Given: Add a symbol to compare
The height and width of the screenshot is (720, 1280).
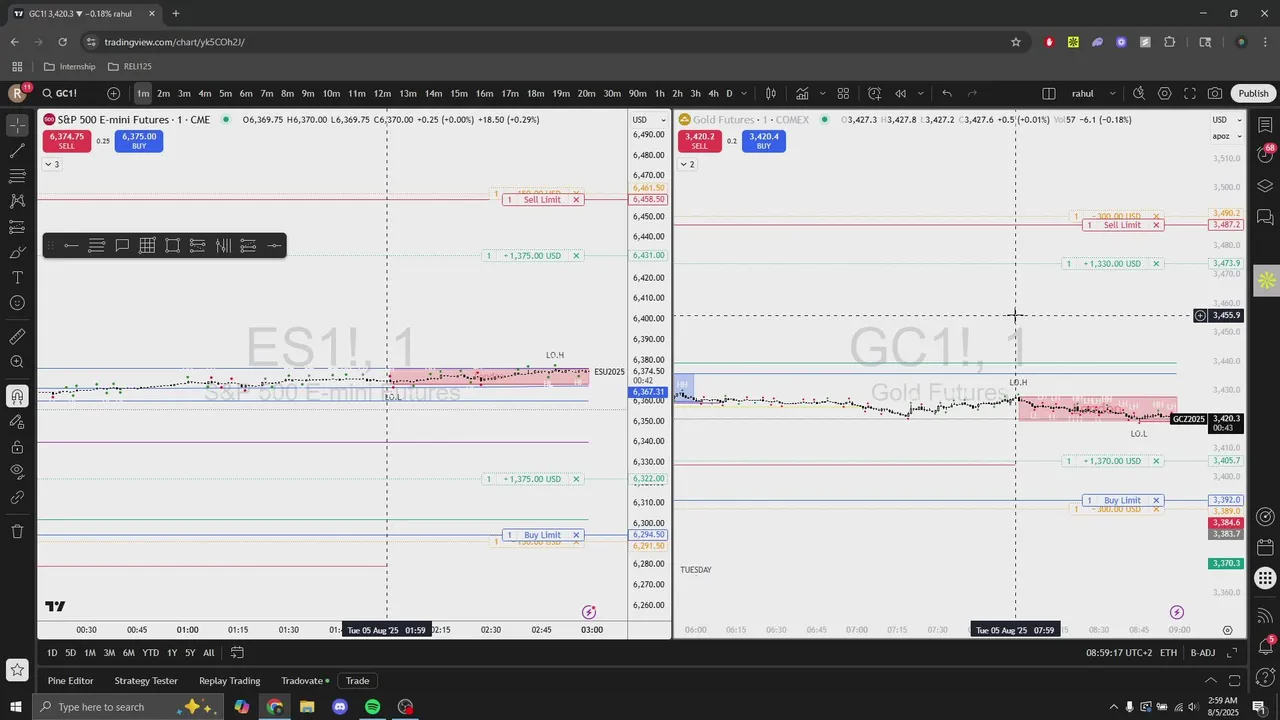Looking at the screenshot, I should coord(113,93).
